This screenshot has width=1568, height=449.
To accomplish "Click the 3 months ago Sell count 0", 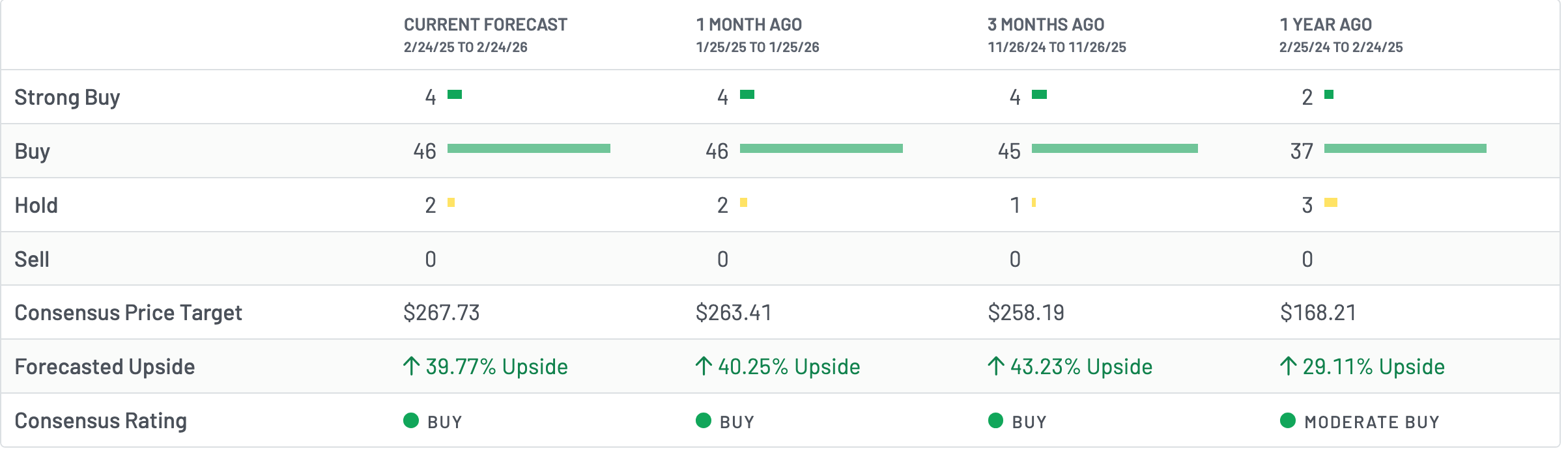I will 1015,259.
